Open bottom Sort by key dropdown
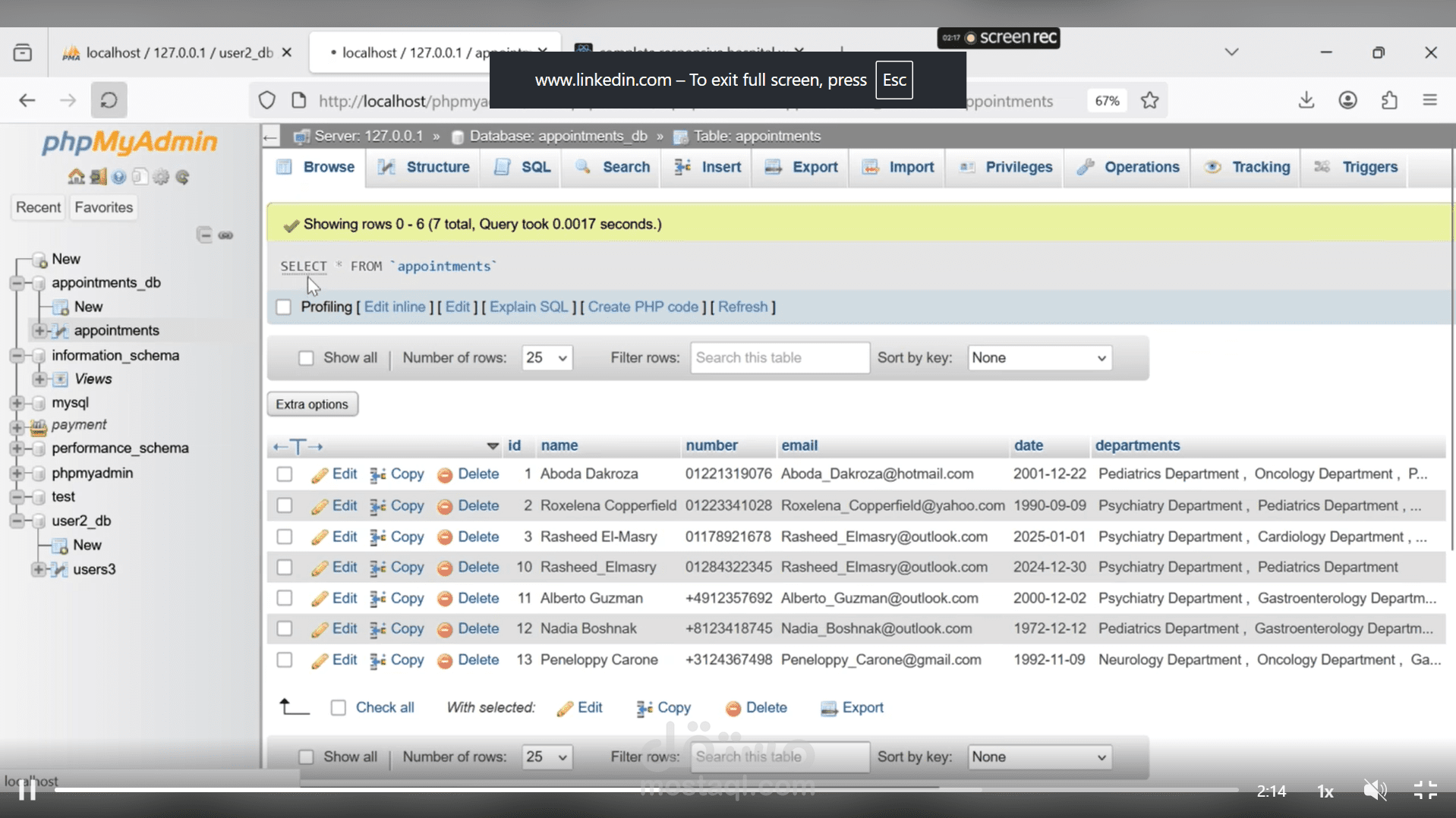Image resolution: width=1456 pixels, height=818 pixels. click(1039, 757)
